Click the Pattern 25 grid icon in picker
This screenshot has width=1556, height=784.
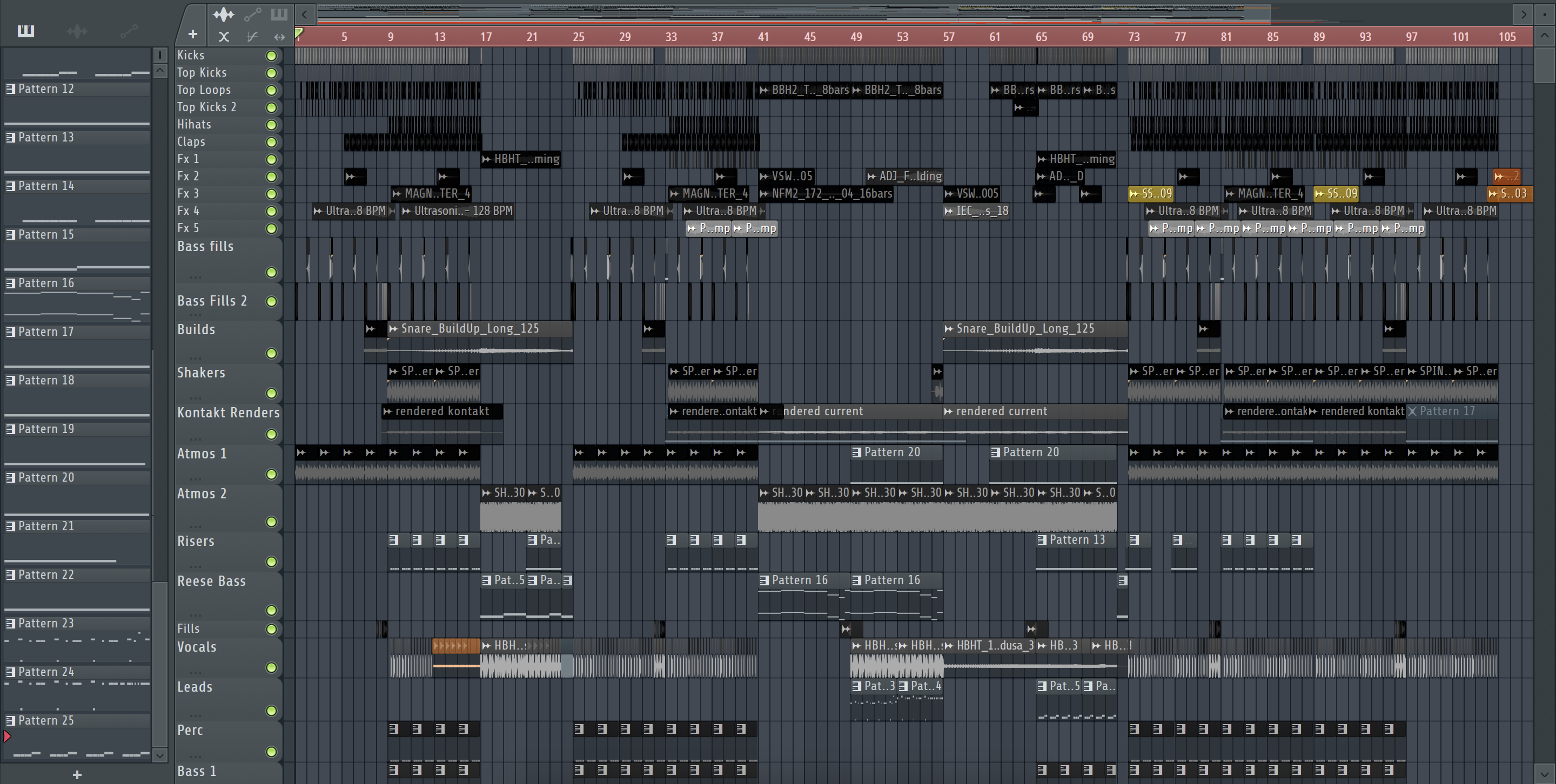click(10, 720)
